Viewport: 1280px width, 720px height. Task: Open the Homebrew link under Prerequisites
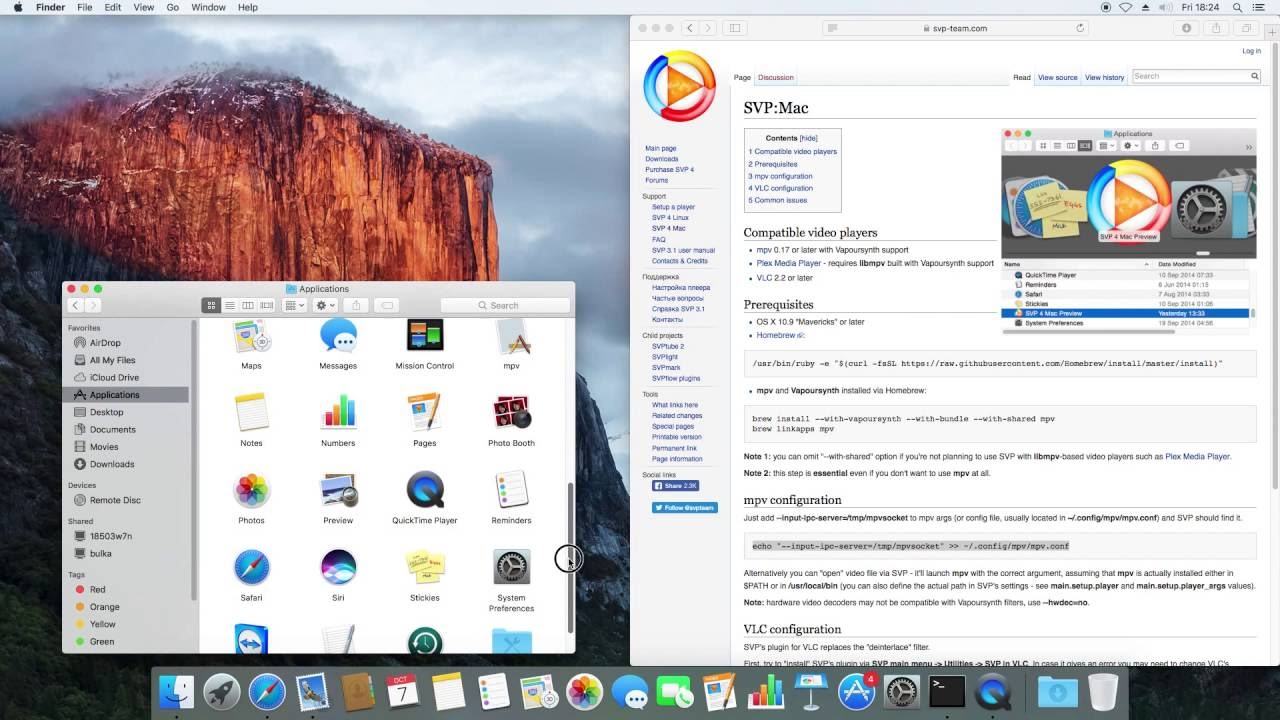[x=776, y=336]
